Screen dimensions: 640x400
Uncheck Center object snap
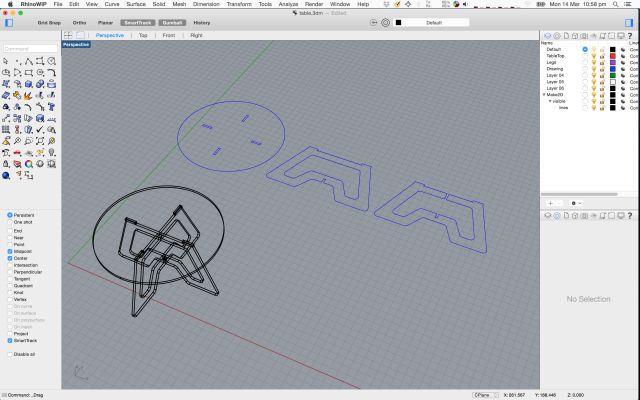pyautogui.click(x=10, y=258)
